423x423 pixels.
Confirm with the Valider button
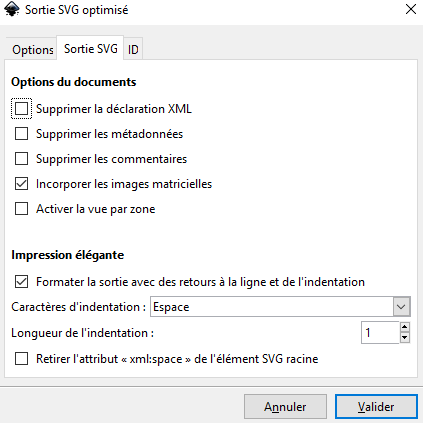click(x=376, y=407)
